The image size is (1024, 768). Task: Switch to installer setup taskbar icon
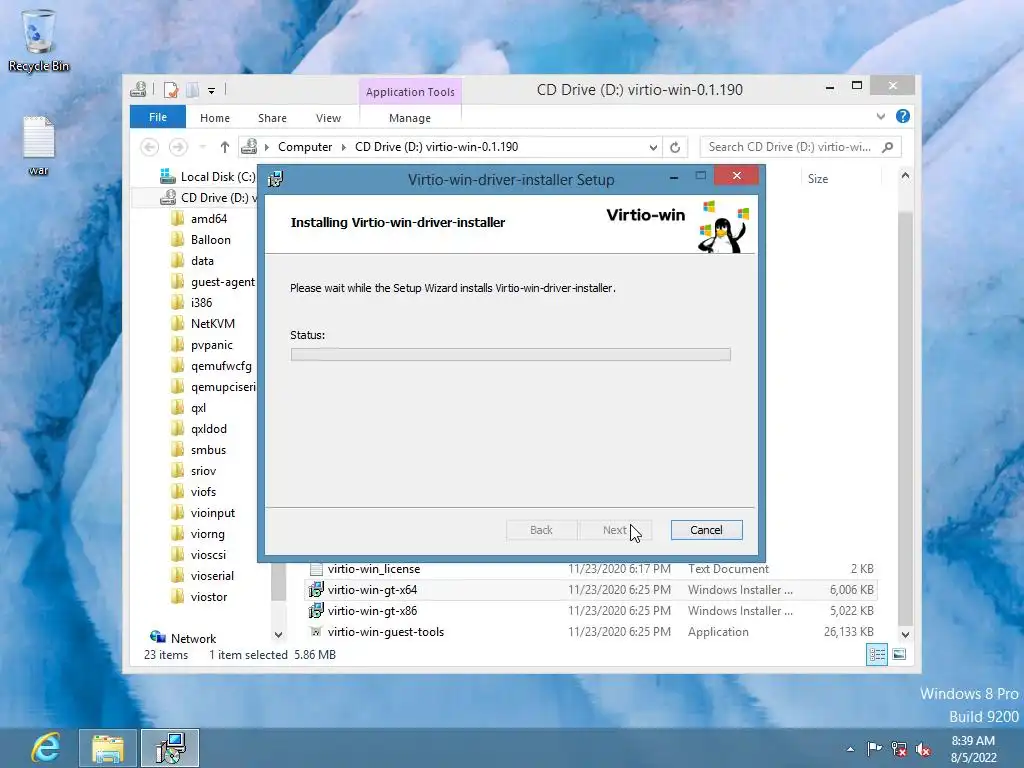[x=170, y=748]
